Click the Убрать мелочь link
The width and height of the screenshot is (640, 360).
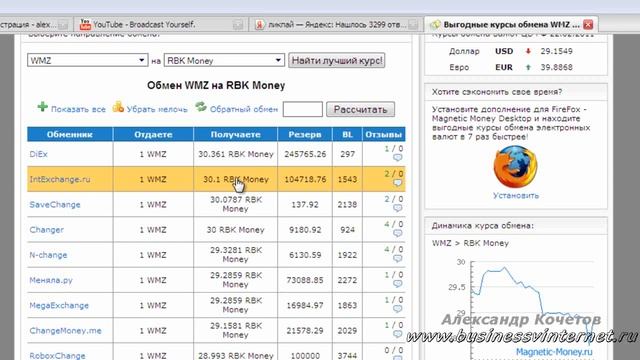157,109
